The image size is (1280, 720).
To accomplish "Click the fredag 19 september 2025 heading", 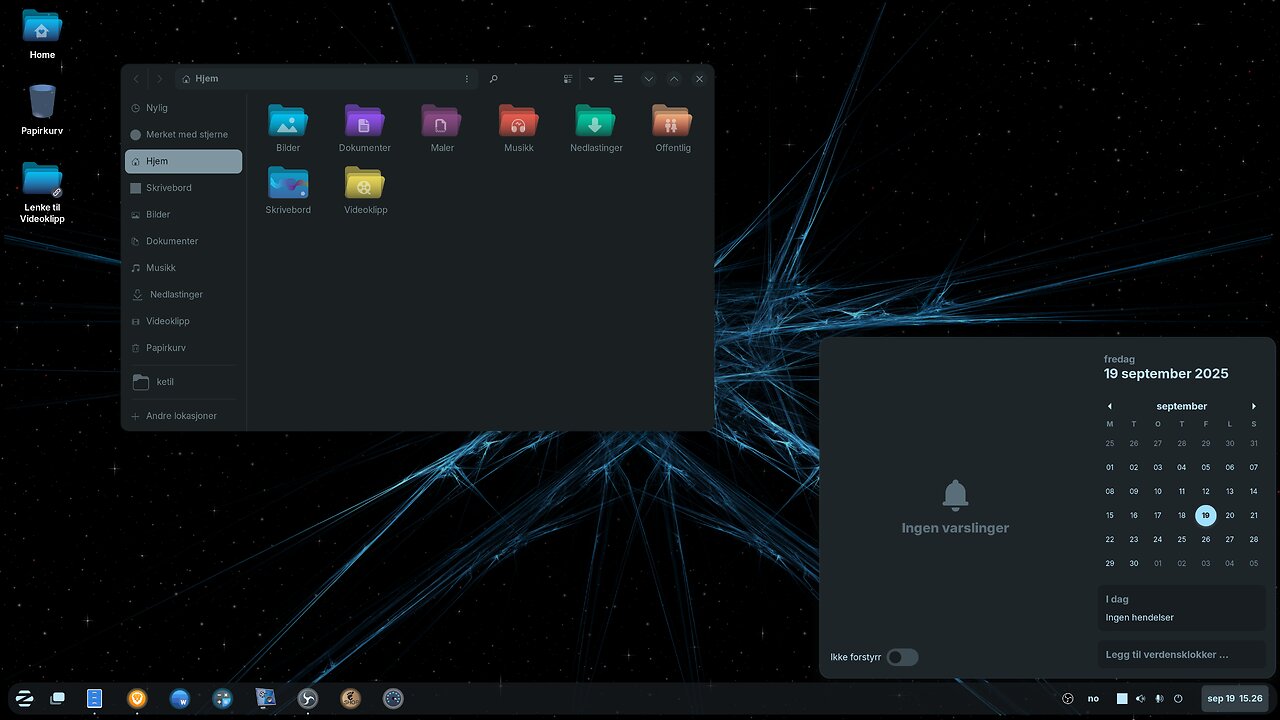I will pos(1166,367).
